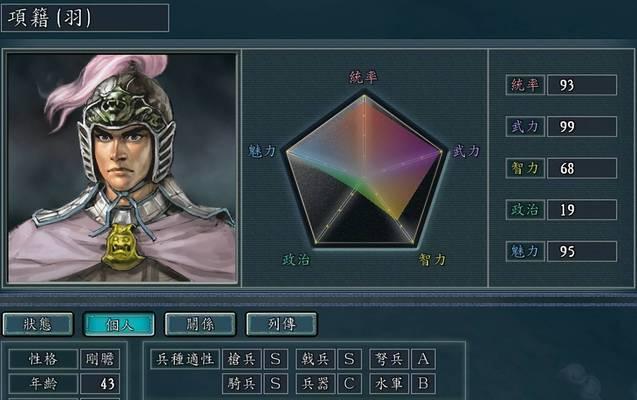Image resolution: width=637 pixels, height=400 pixels.
Task: Click the 戟兵 S rank cell
Action: pos(349,359)
